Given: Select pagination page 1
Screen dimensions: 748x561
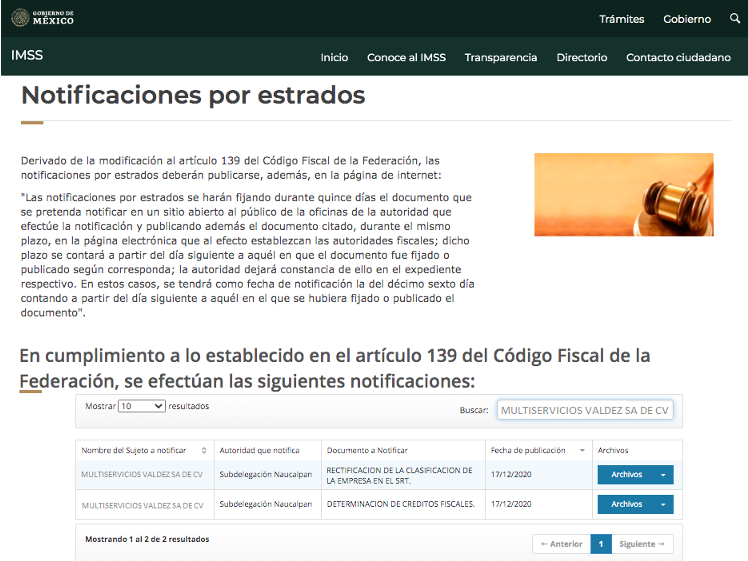Looking at the screenshot, I should point(601,544).
